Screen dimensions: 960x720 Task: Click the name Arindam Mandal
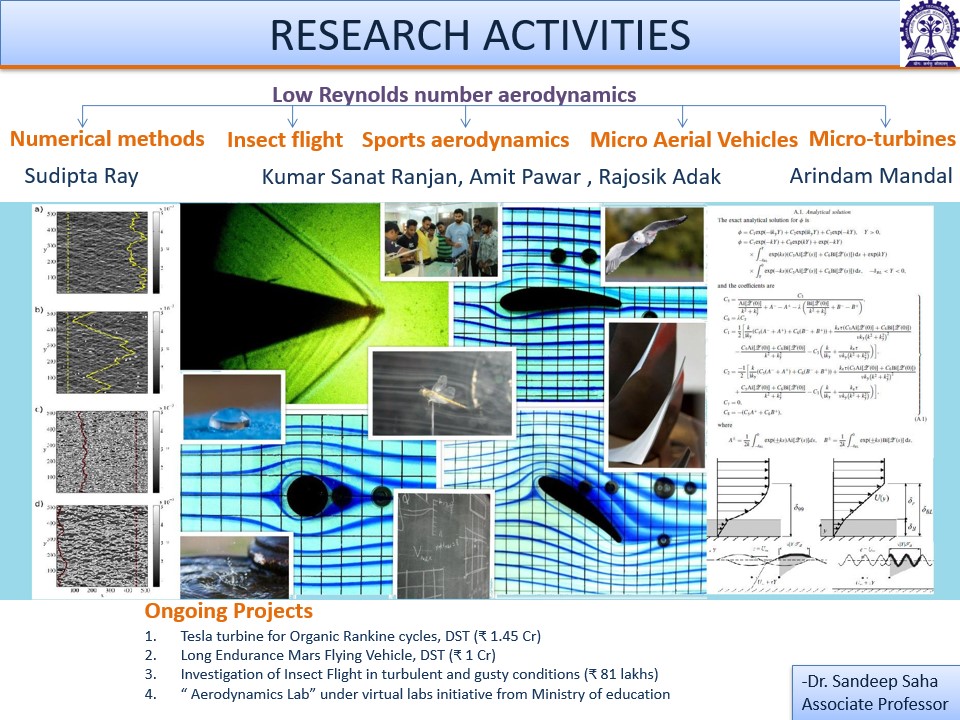[x=871, y=176]
